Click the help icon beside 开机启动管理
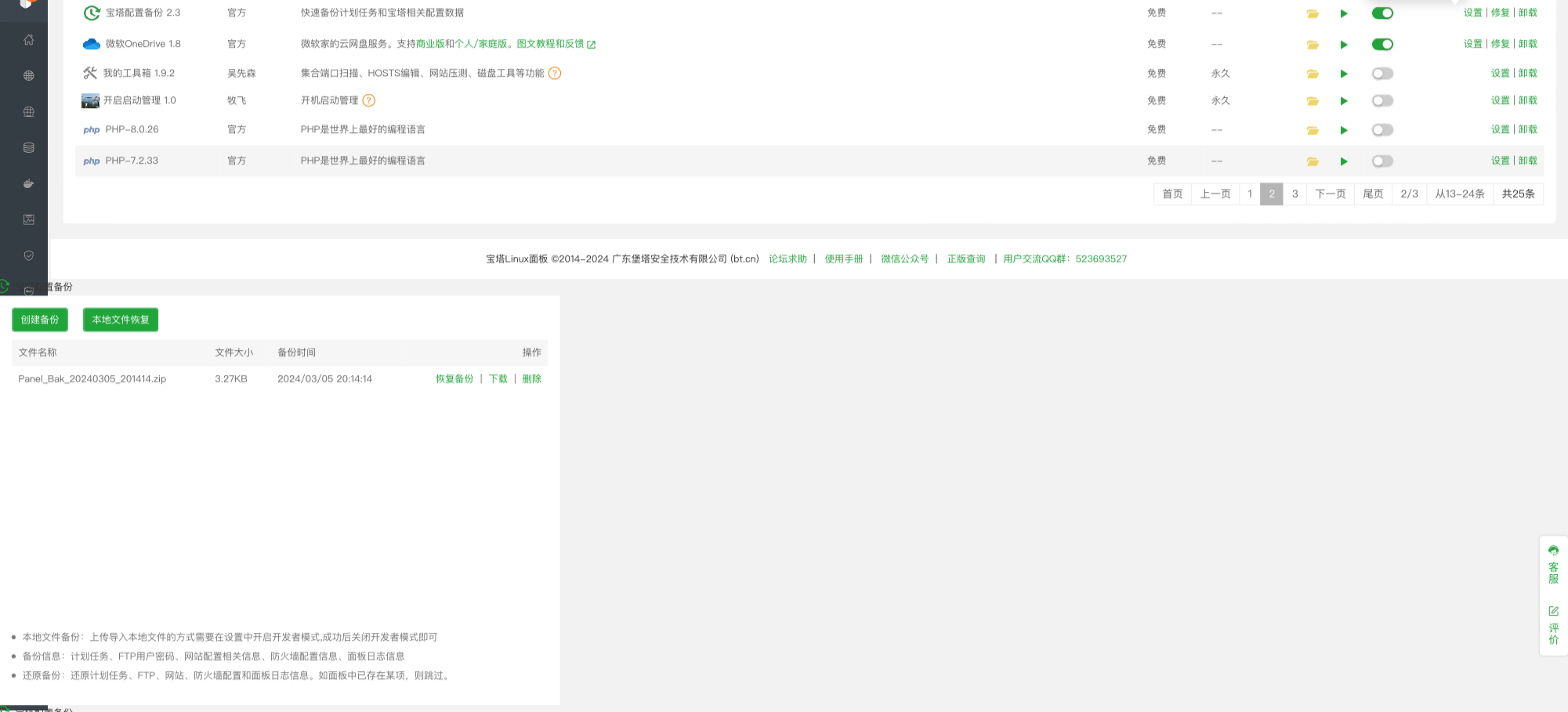This screenshot has height=712, width=1568. (x=369, y=101)
